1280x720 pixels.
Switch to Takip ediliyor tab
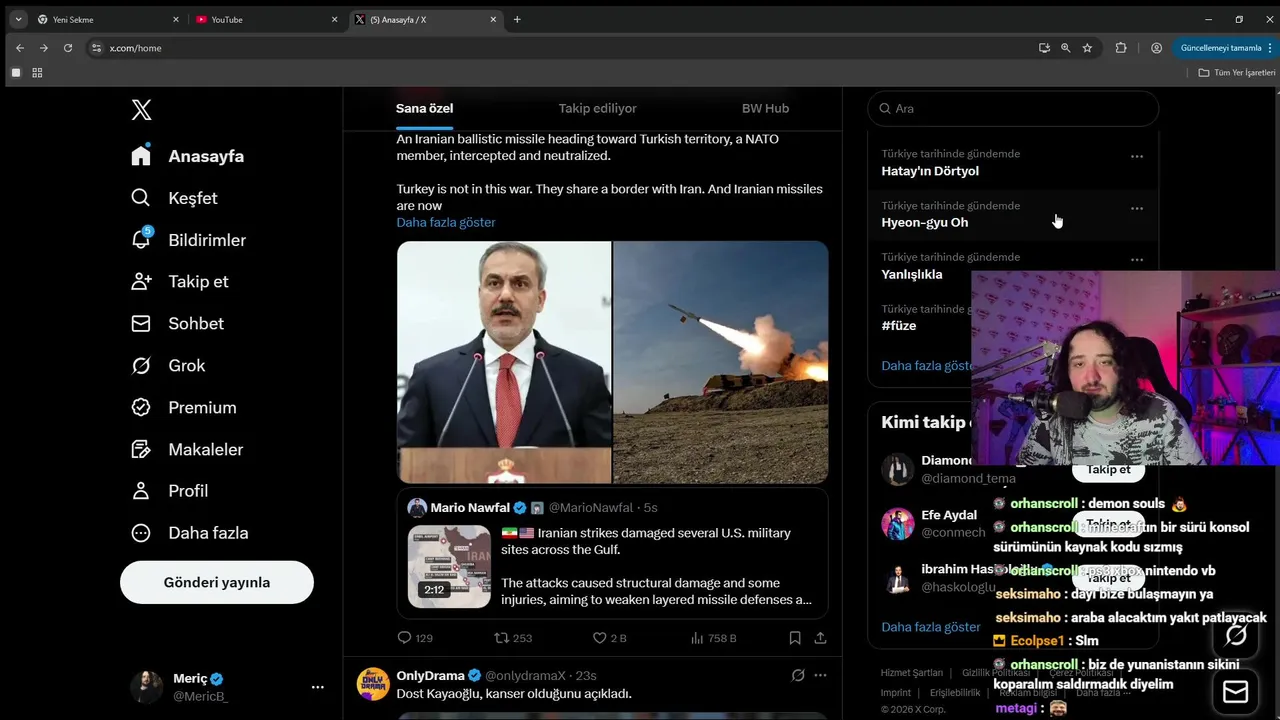[x=597, y=108]
